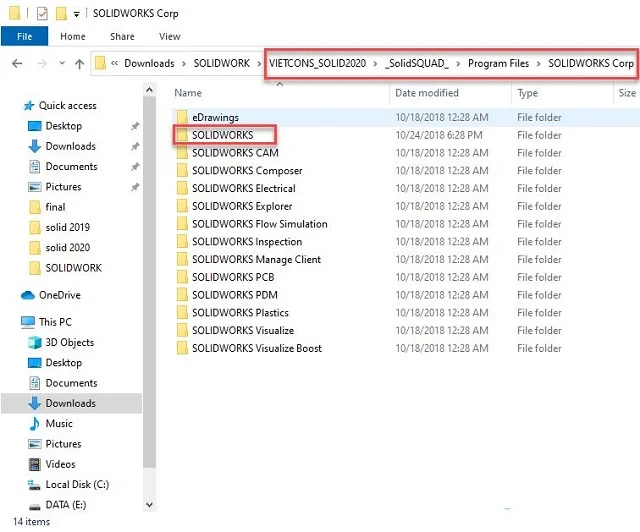The image size is (640, 532).
Task: Select the SOLIDWORKS PDM folder icon
Action: coord(182,295)
